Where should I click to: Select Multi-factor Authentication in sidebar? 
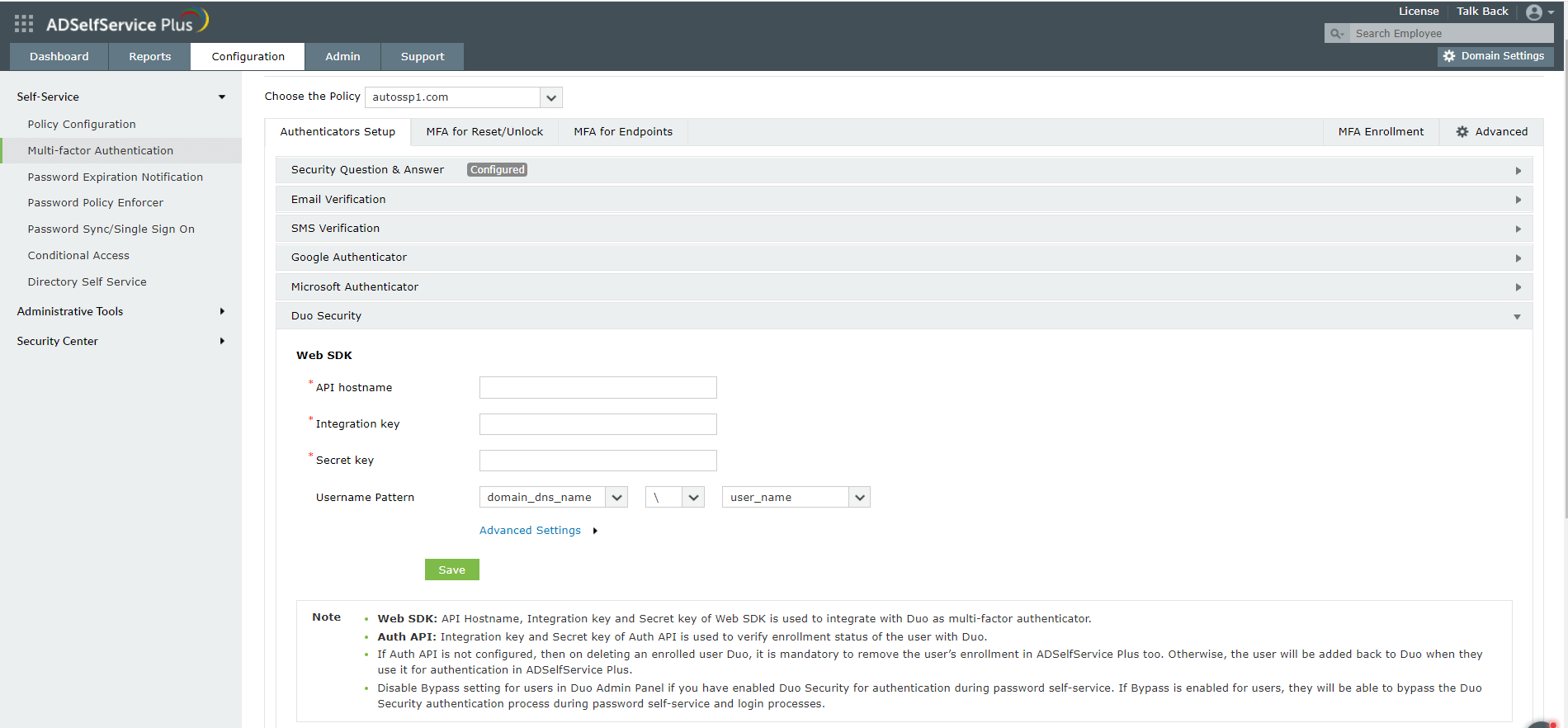click(x=101, y=150)
